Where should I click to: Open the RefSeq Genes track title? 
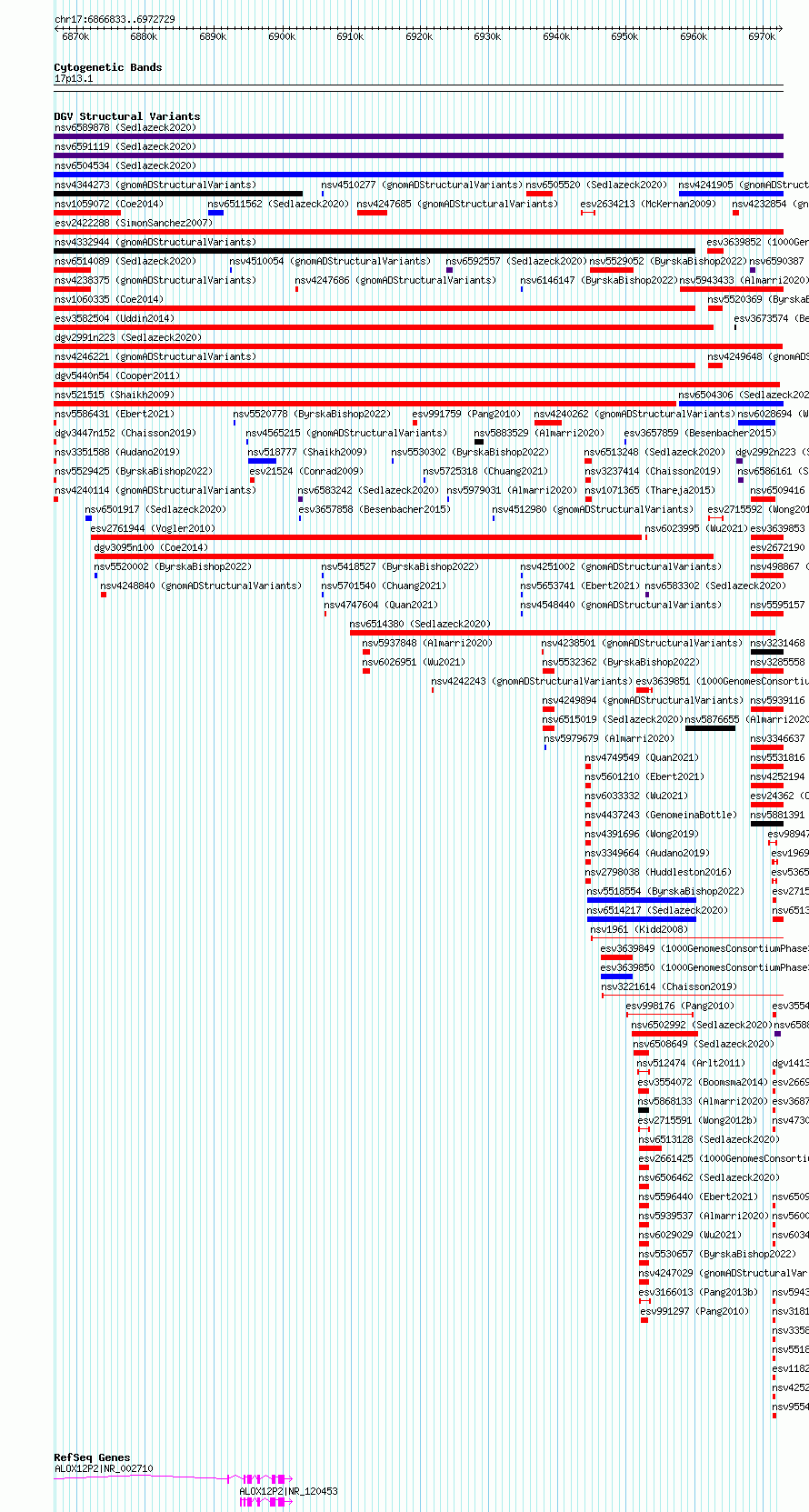tap(92, 1457)
